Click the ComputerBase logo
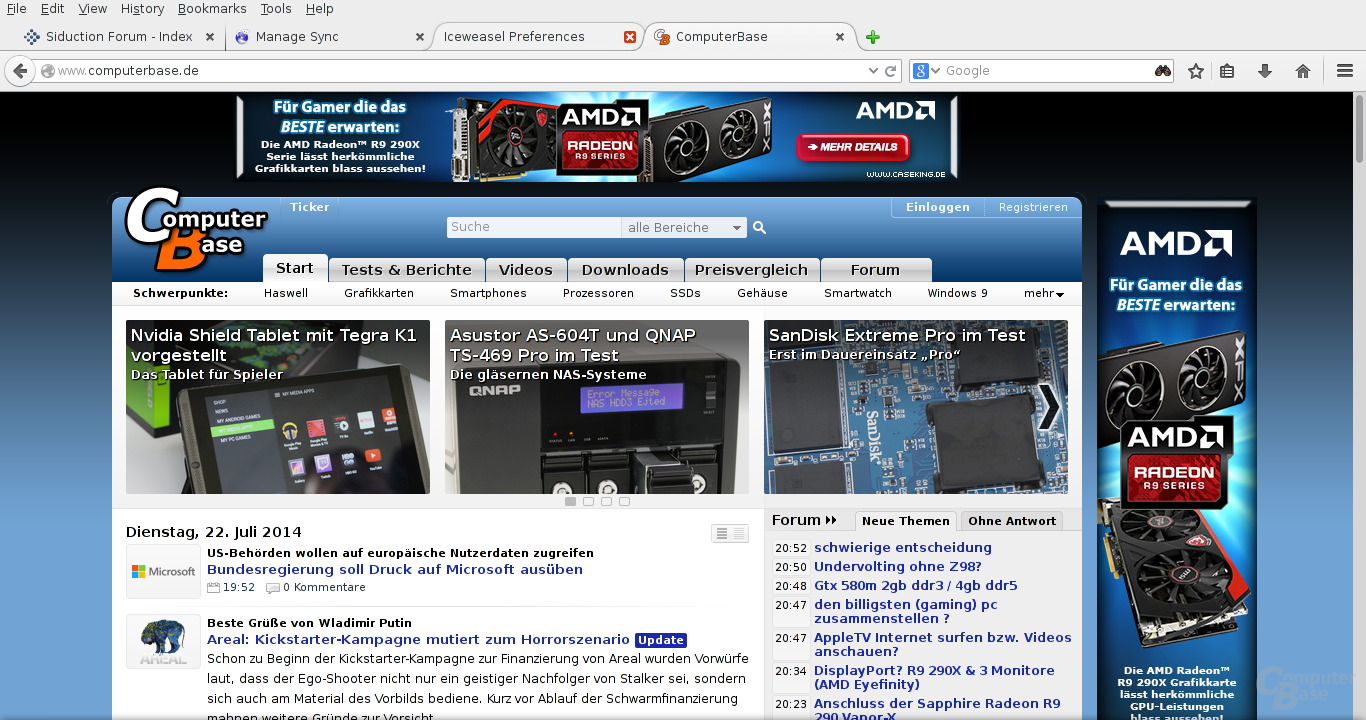 (195, 229)
